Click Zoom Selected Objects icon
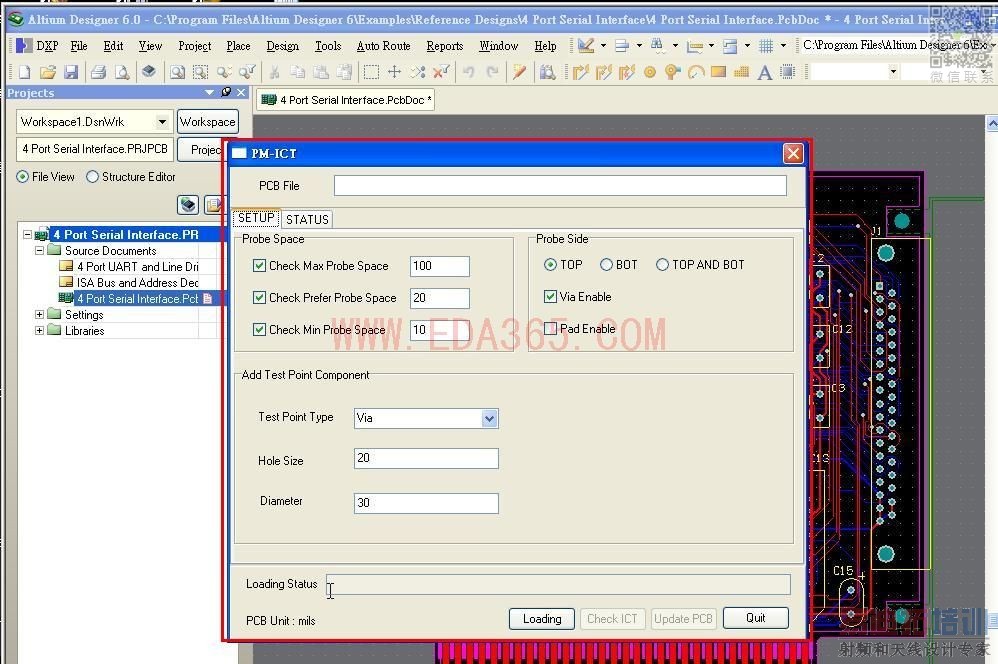Screen dimensions: 998x664 (x=223, y=72)
